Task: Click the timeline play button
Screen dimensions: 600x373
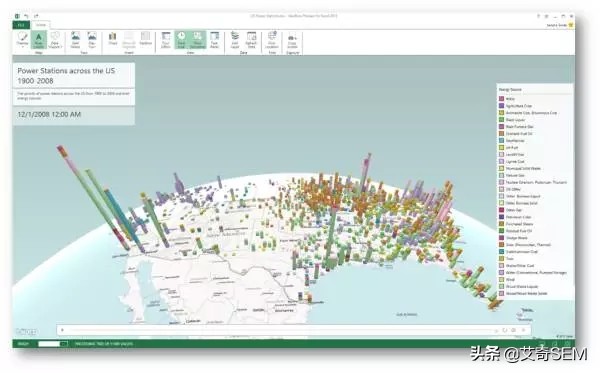Action: tap(62, 330)
